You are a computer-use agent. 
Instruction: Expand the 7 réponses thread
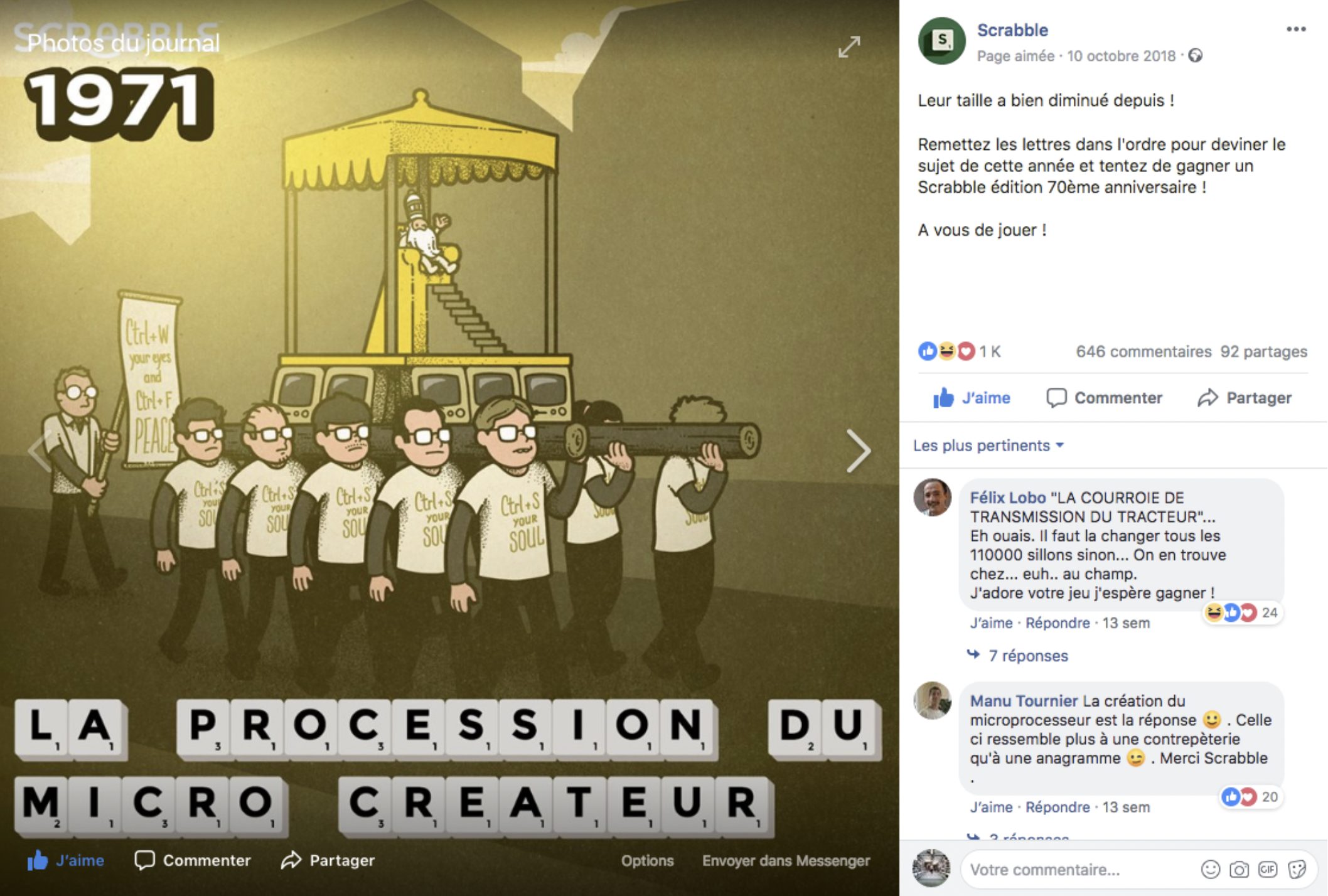pyautogui.click(x=1027, y=656)
